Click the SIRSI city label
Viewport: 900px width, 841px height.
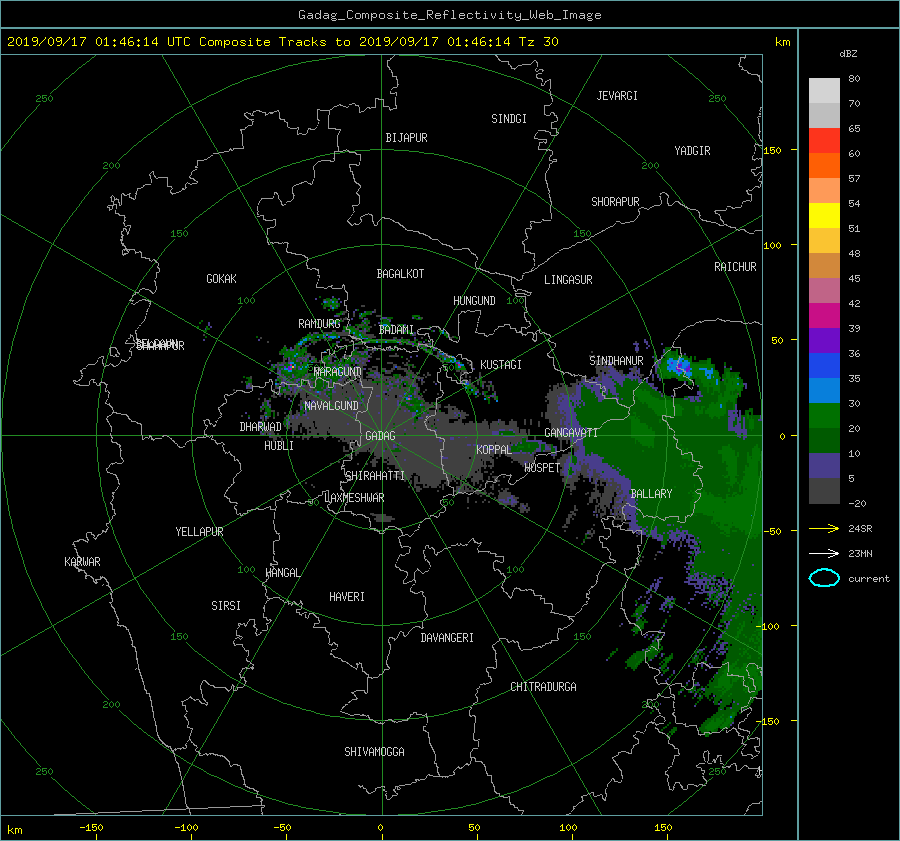tap(226, 606)
